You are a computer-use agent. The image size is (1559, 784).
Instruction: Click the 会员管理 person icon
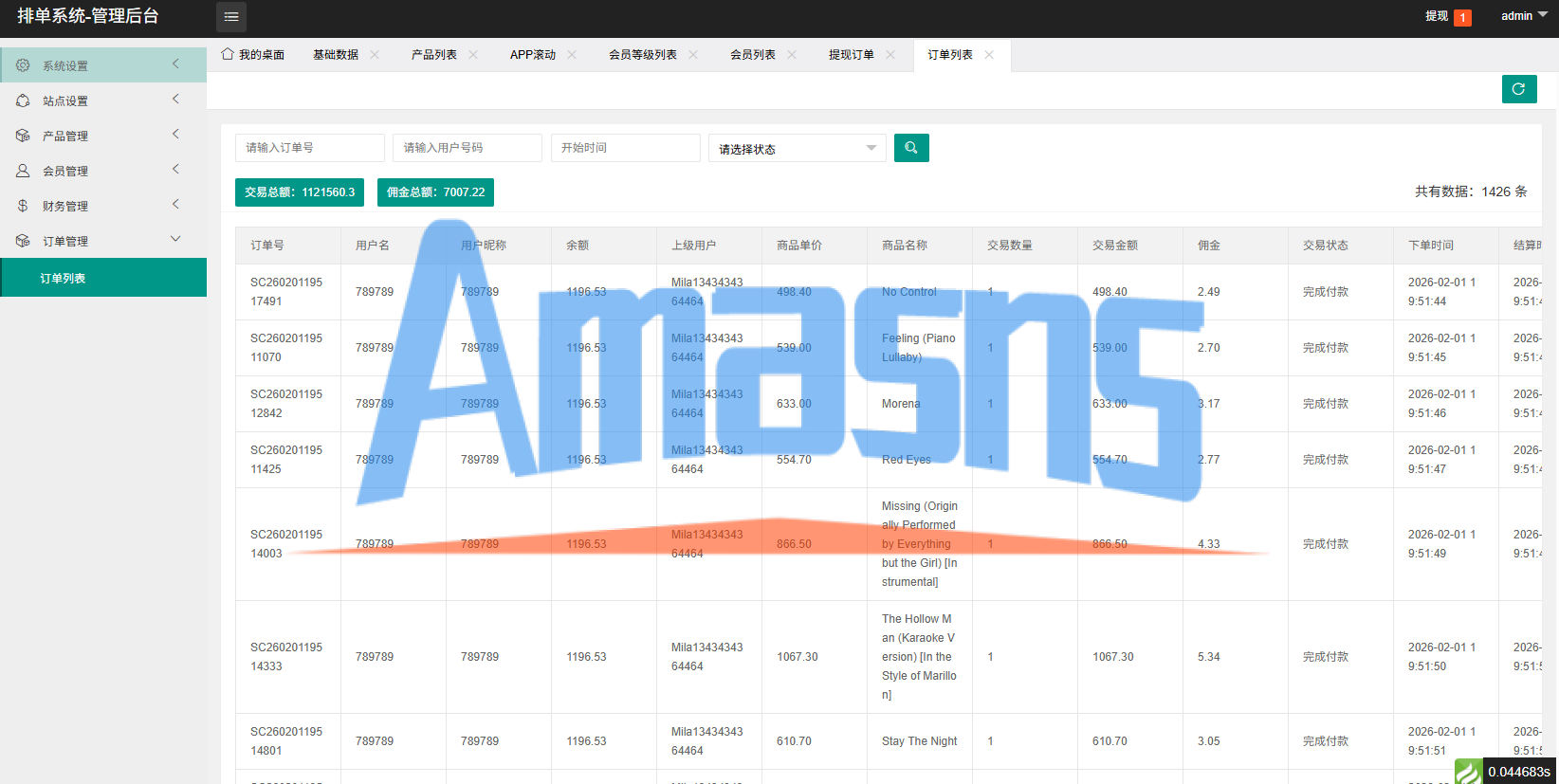click(23, 171)
